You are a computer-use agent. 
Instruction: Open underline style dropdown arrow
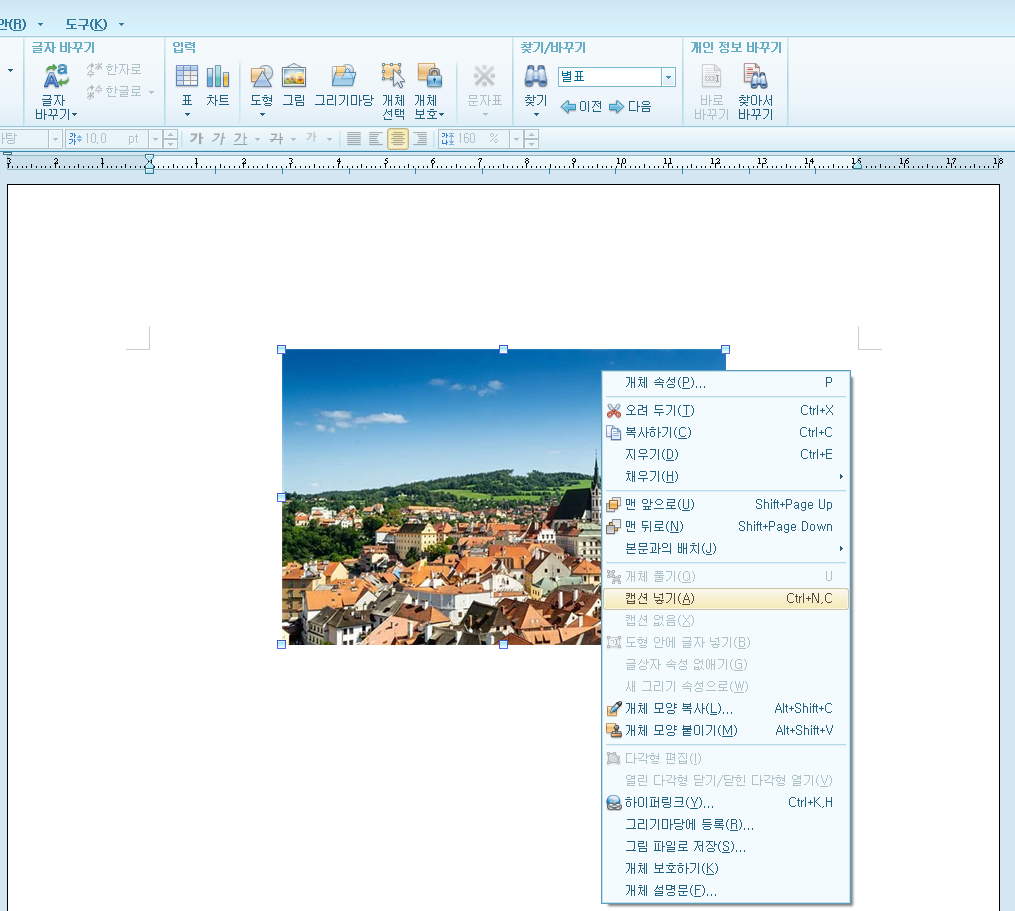pos(257,139)
